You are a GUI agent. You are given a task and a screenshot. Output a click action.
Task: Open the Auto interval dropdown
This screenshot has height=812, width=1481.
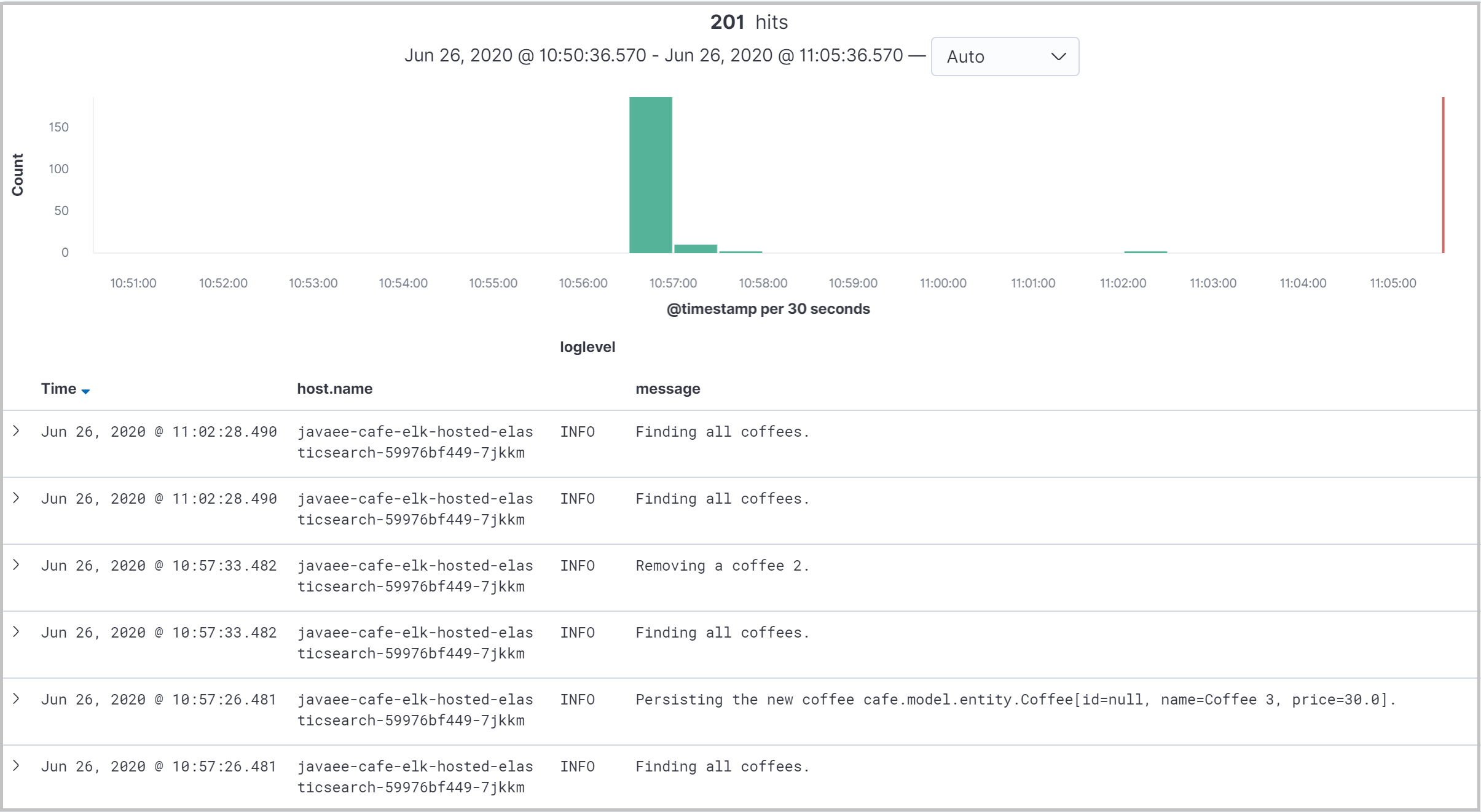tap(1005, 57)
